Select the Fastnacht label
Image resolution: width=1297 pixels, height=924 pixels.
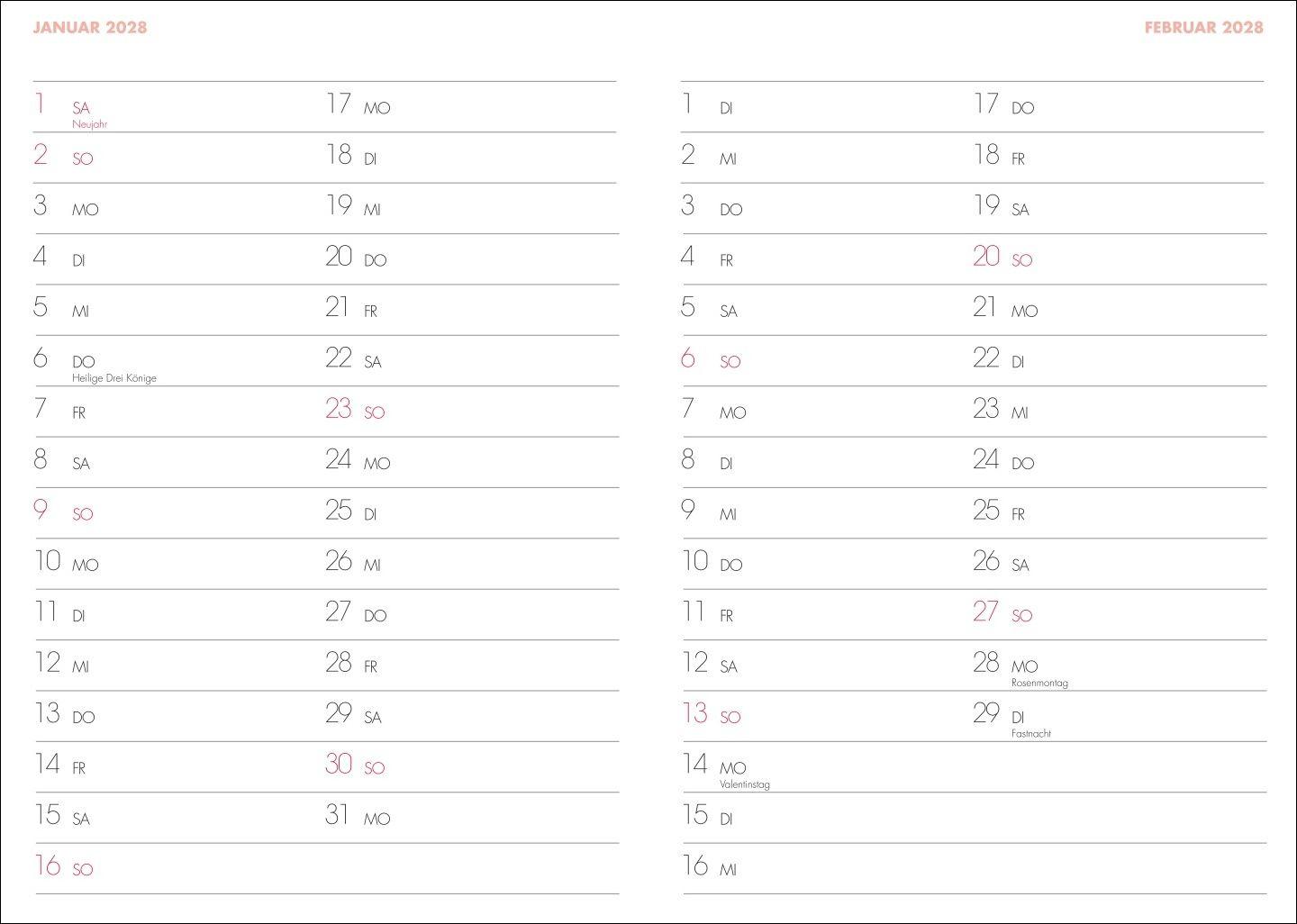[x=1031, y=734]
